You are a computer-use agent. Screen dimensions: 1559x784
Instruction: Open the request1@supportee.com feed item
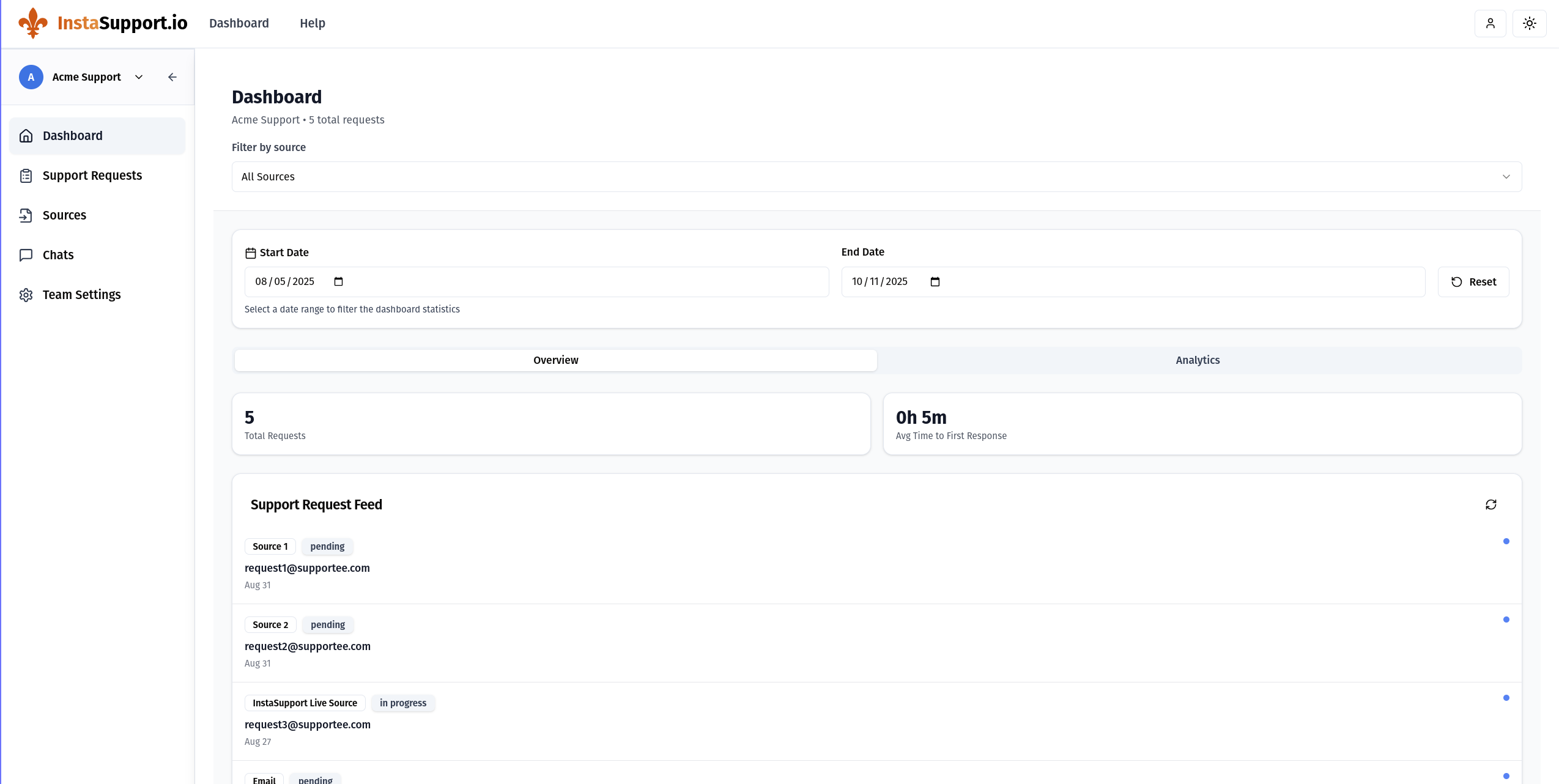[307, 568]
